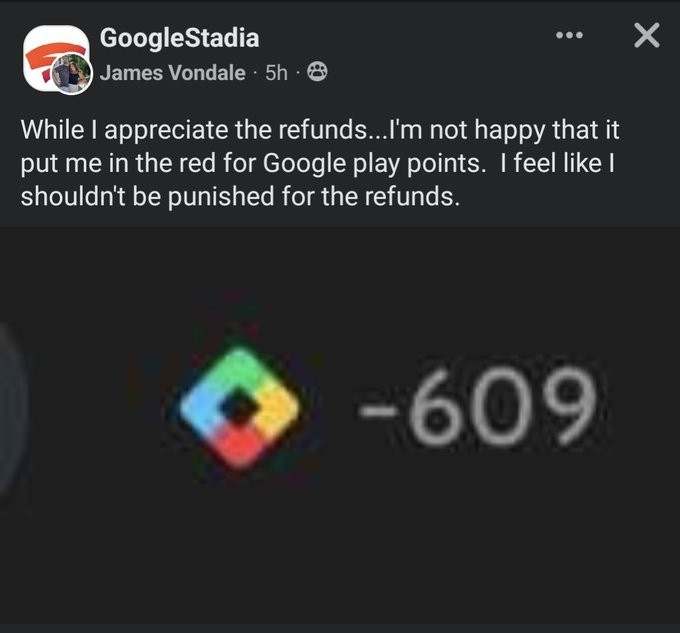Open the attached points screenshot image
This screenshot has height=633, width=680.
[x=340, y=426]
